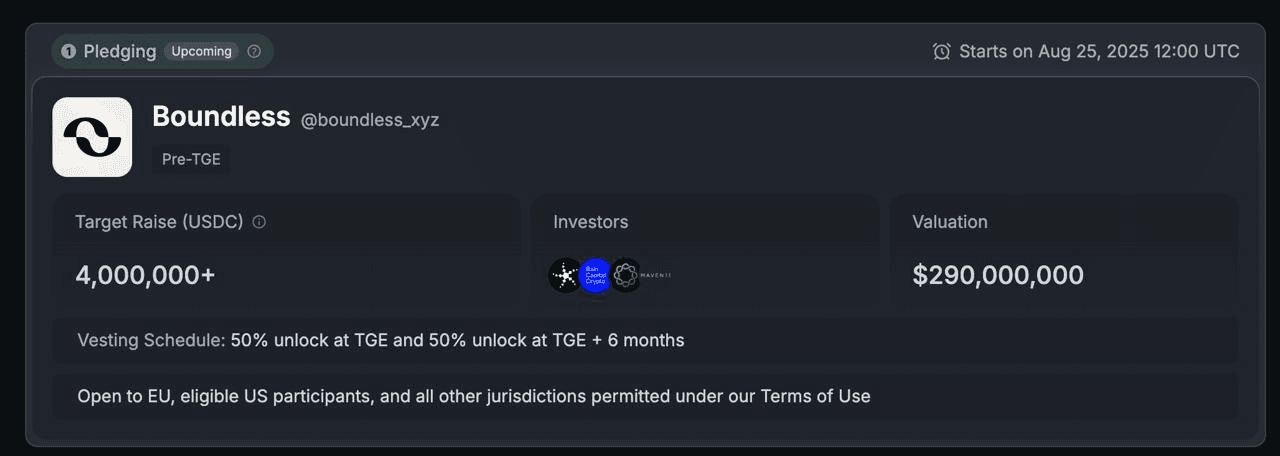Click the help icon beside the Upcoming badge
This screenshot has width=1280, height=456.
click(x=254, y=51)
